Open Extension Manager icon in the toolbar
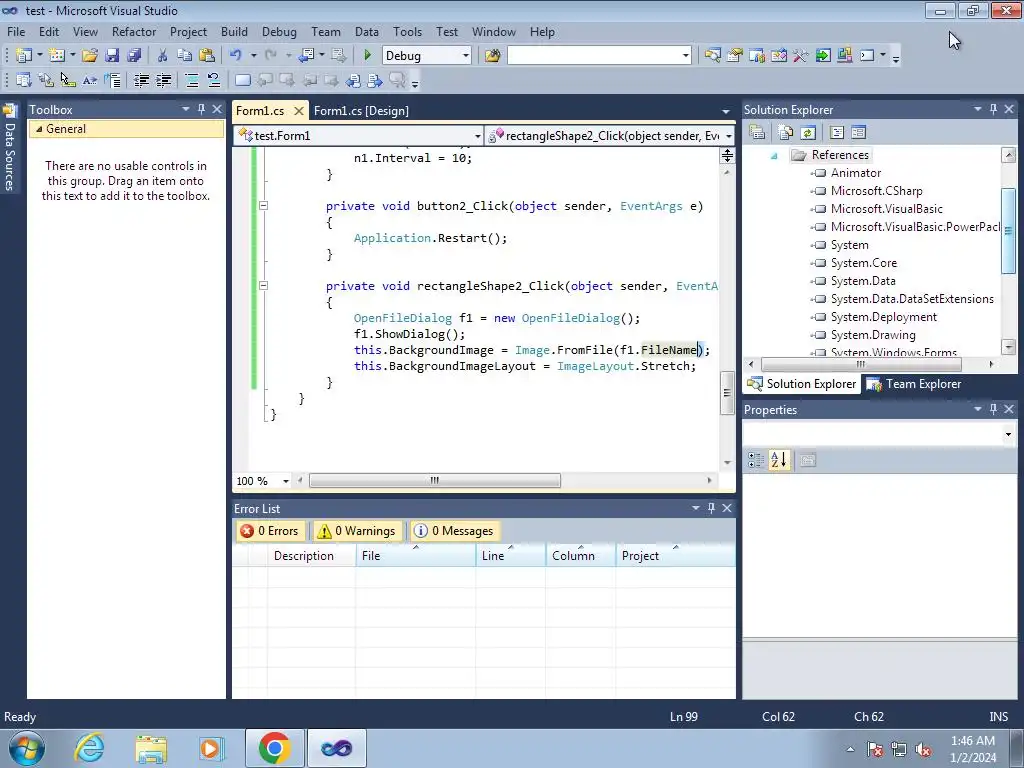 click(x=844, y=56)
